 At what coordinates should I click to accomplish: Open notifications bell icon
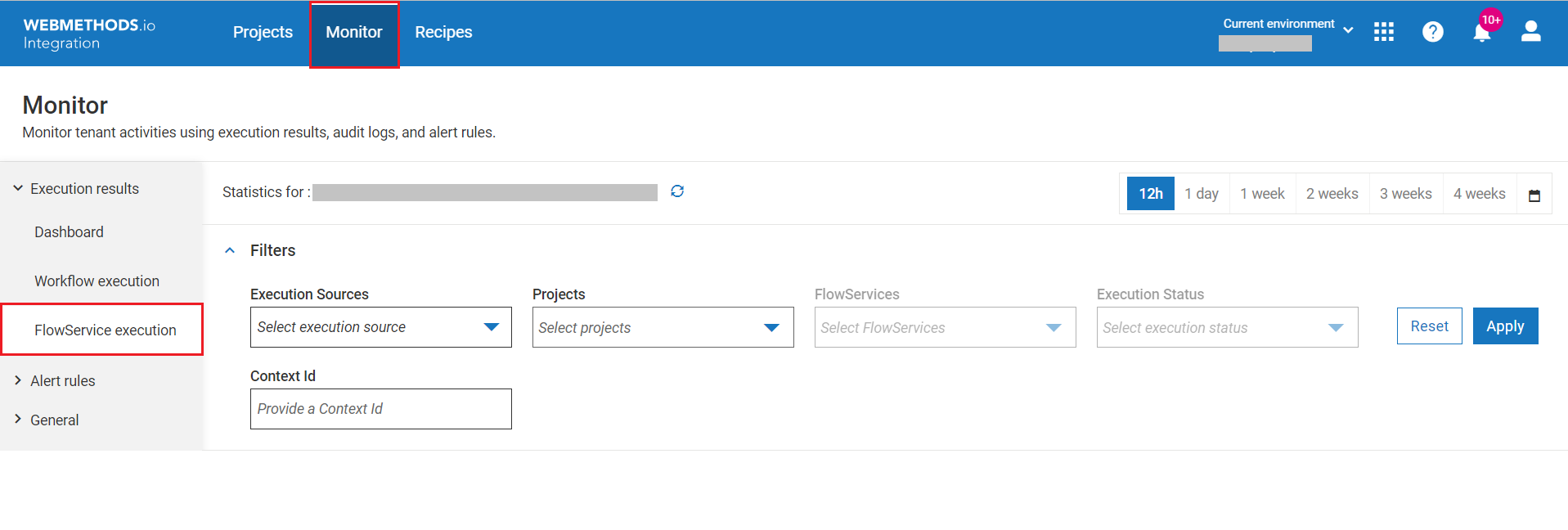1481,33
